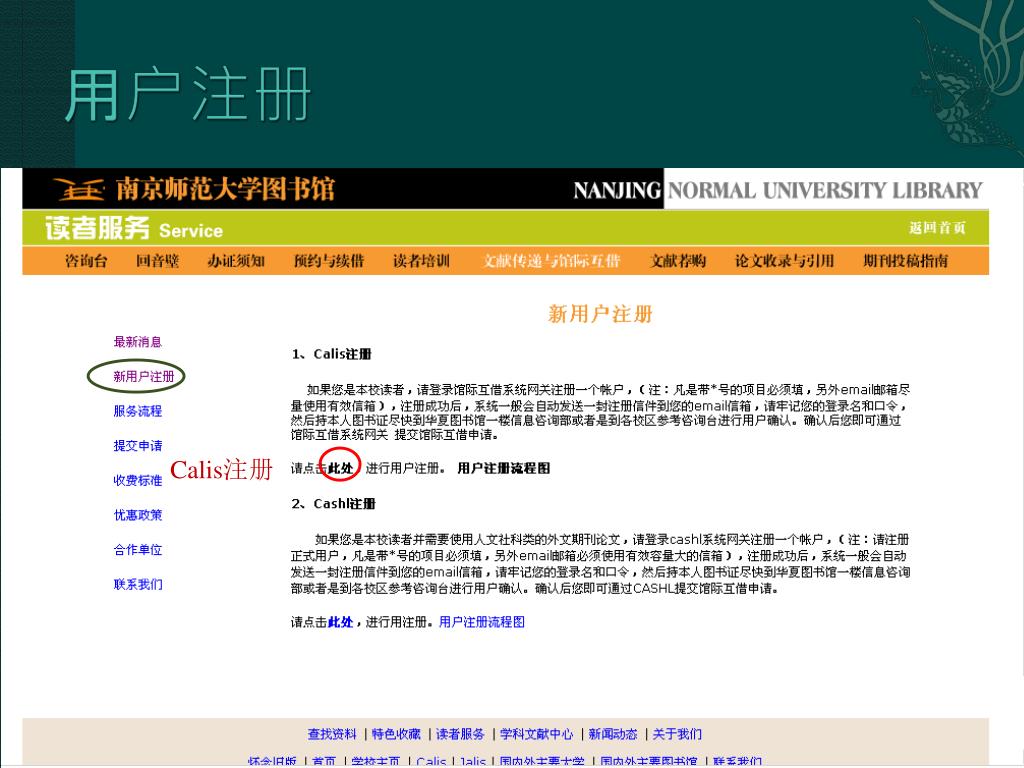
Task: Open 文献荐购 in the navigation bar
Action: tap(678, 261)
